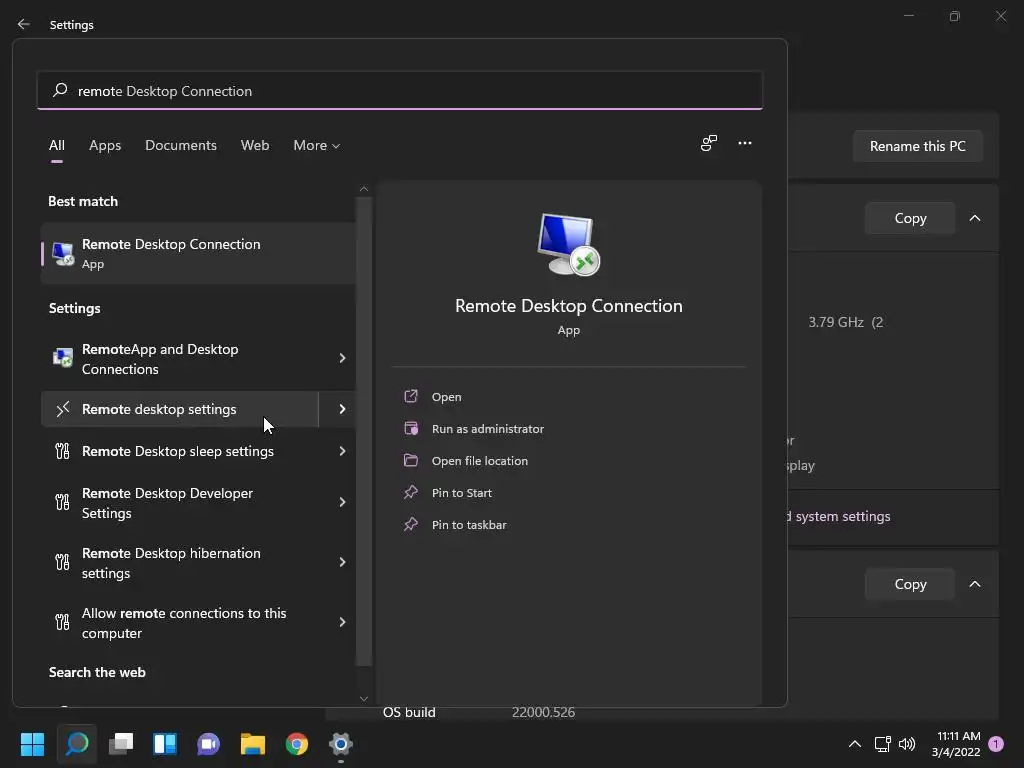Click RemoteApp and Desktop Connections icon
This screenshot has width=1024, height=768.
click(x=63, y=358)
